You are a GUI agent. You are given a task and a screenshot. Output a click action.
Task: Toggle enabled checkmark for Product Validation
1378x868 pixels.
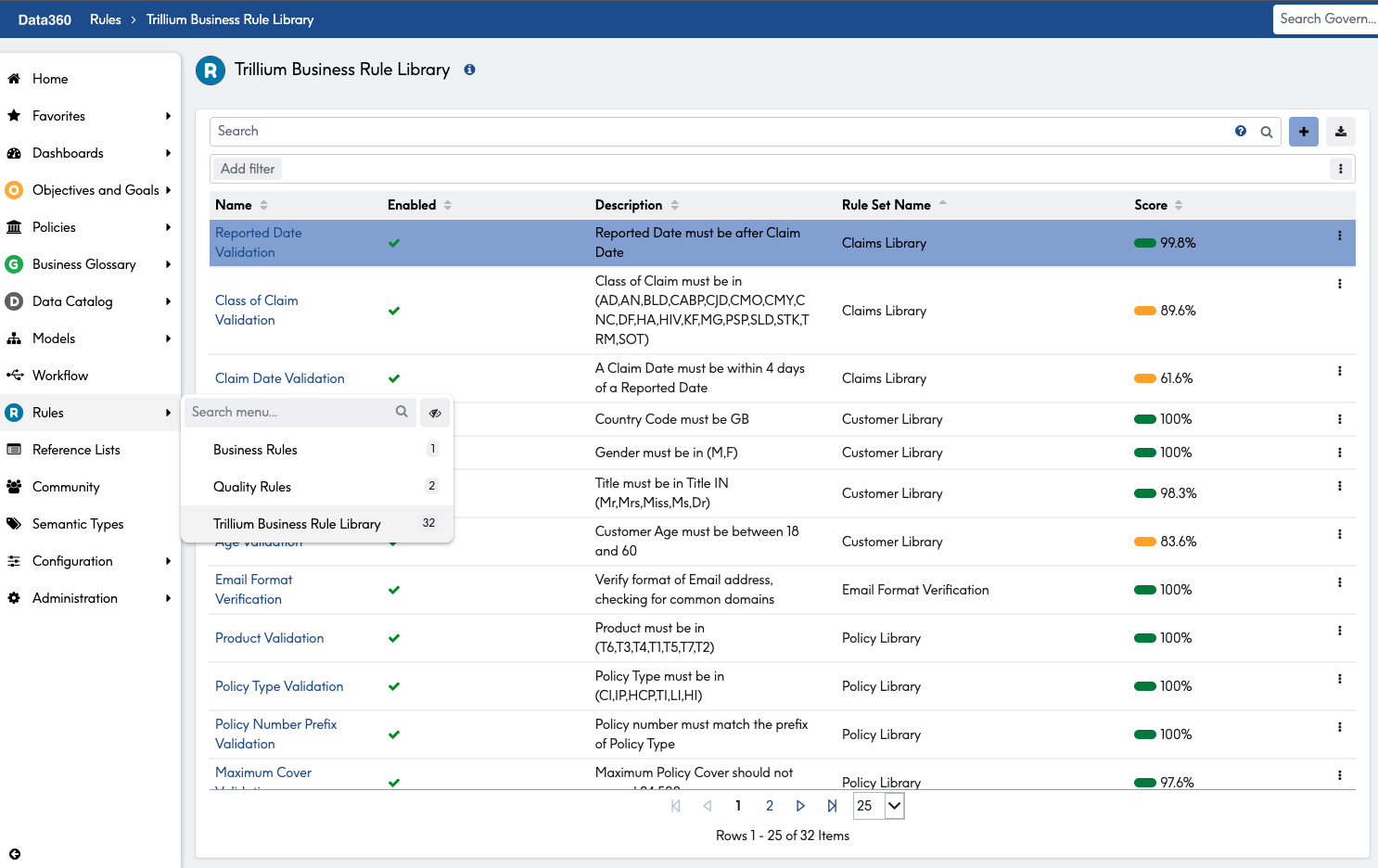tap(394, 638)
